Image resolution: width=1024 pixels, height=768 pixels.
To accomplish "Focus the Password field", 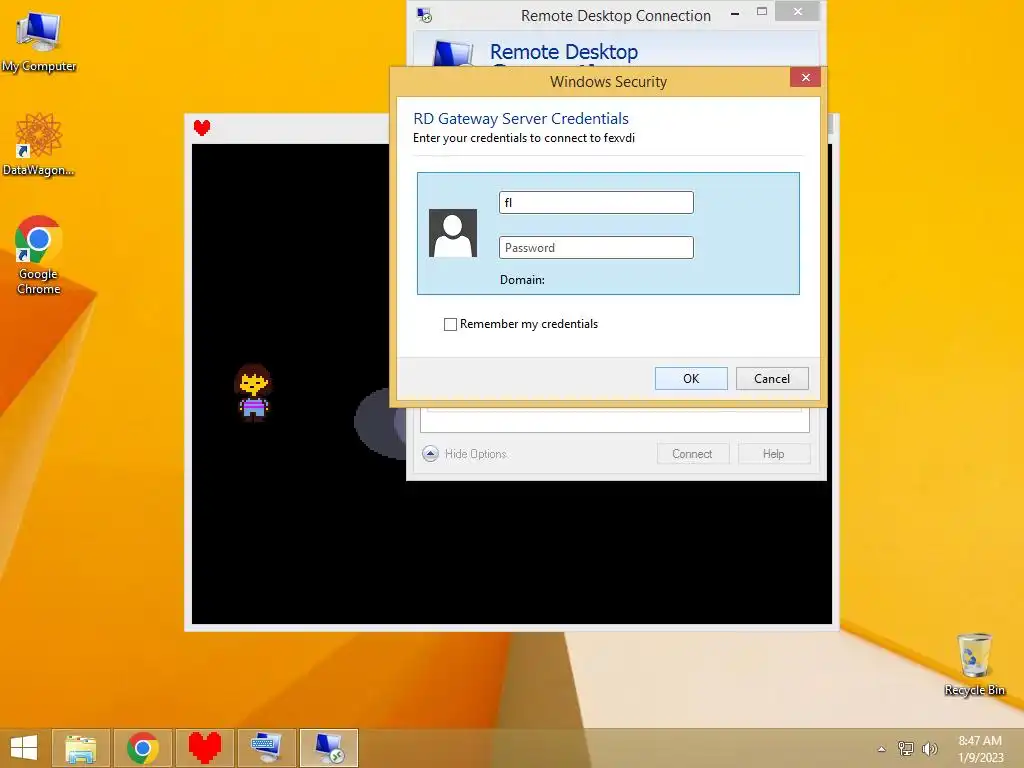I will coord(596,248).
